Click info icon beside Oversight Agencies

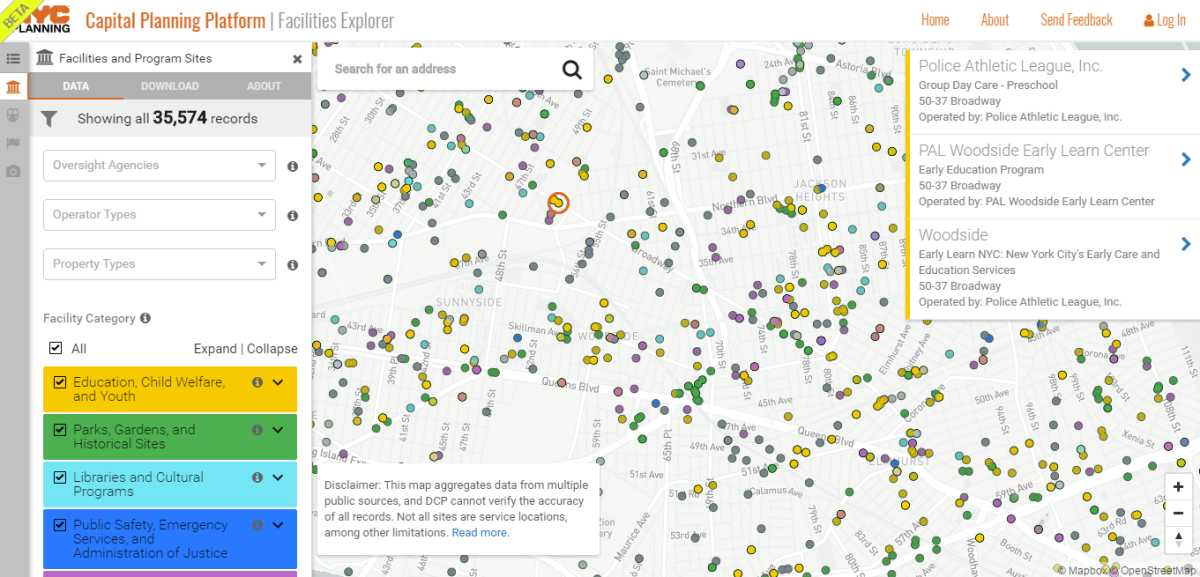tap(293, 167)
